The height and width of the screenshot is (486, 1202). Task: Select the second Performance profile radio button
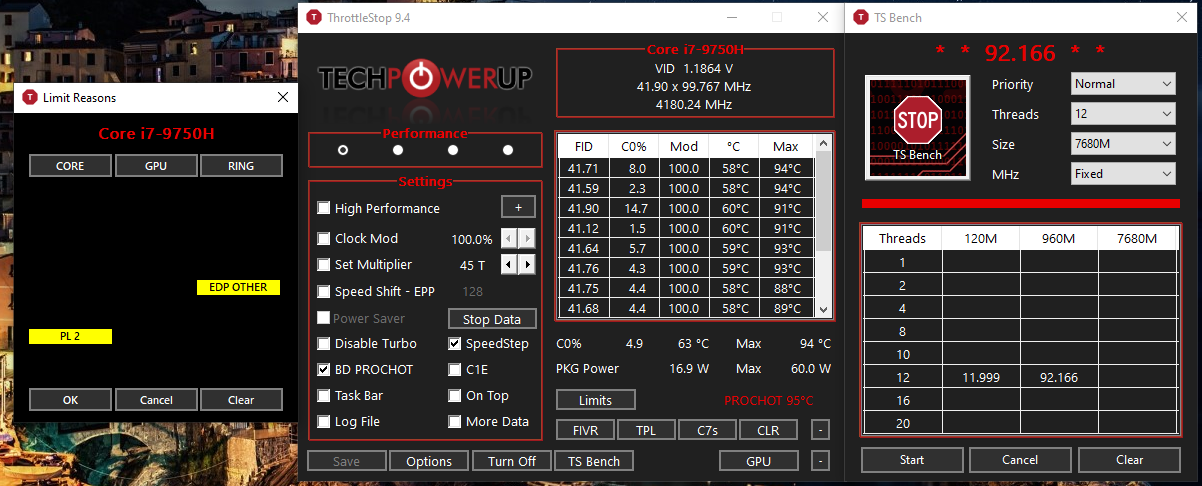point(398,150)
